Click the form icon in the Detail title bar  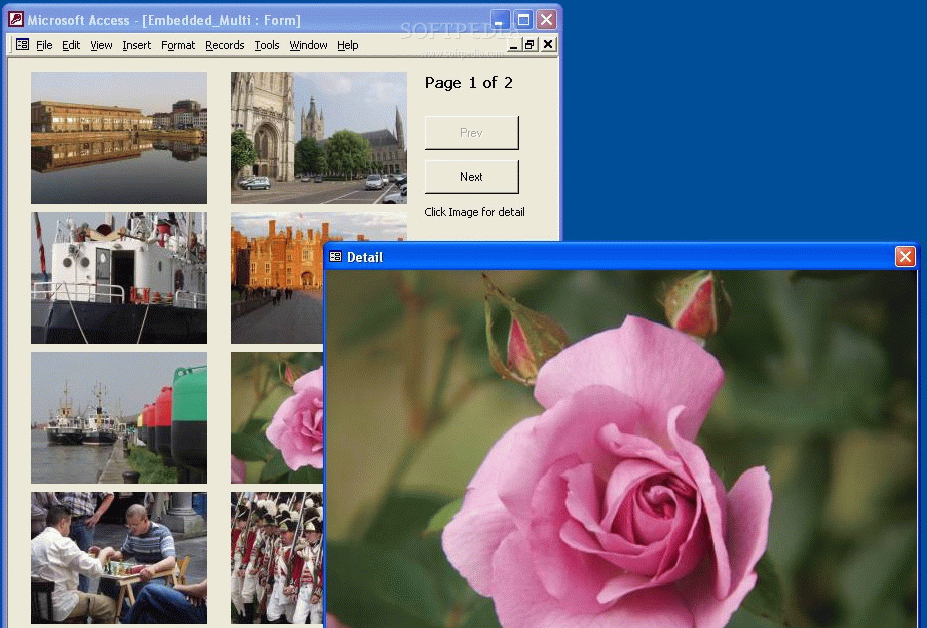coord(335,257)
